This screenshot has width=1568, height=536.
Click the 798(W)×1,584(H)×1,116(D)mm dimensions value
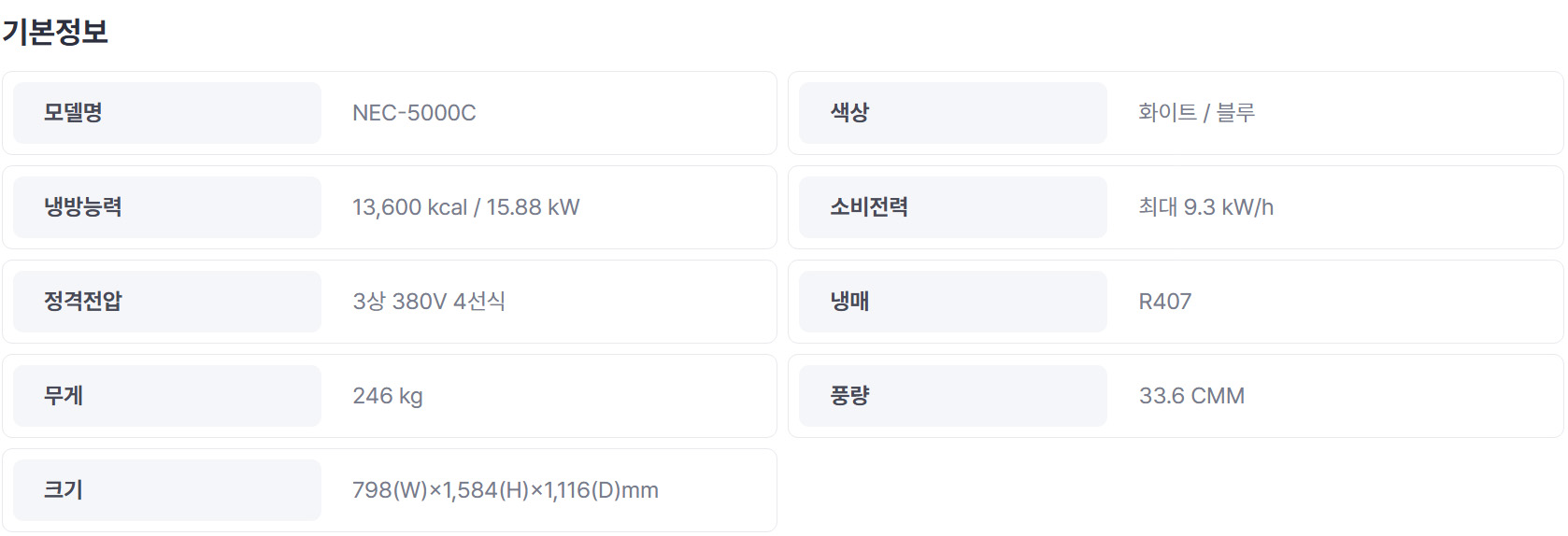[506, 490]
